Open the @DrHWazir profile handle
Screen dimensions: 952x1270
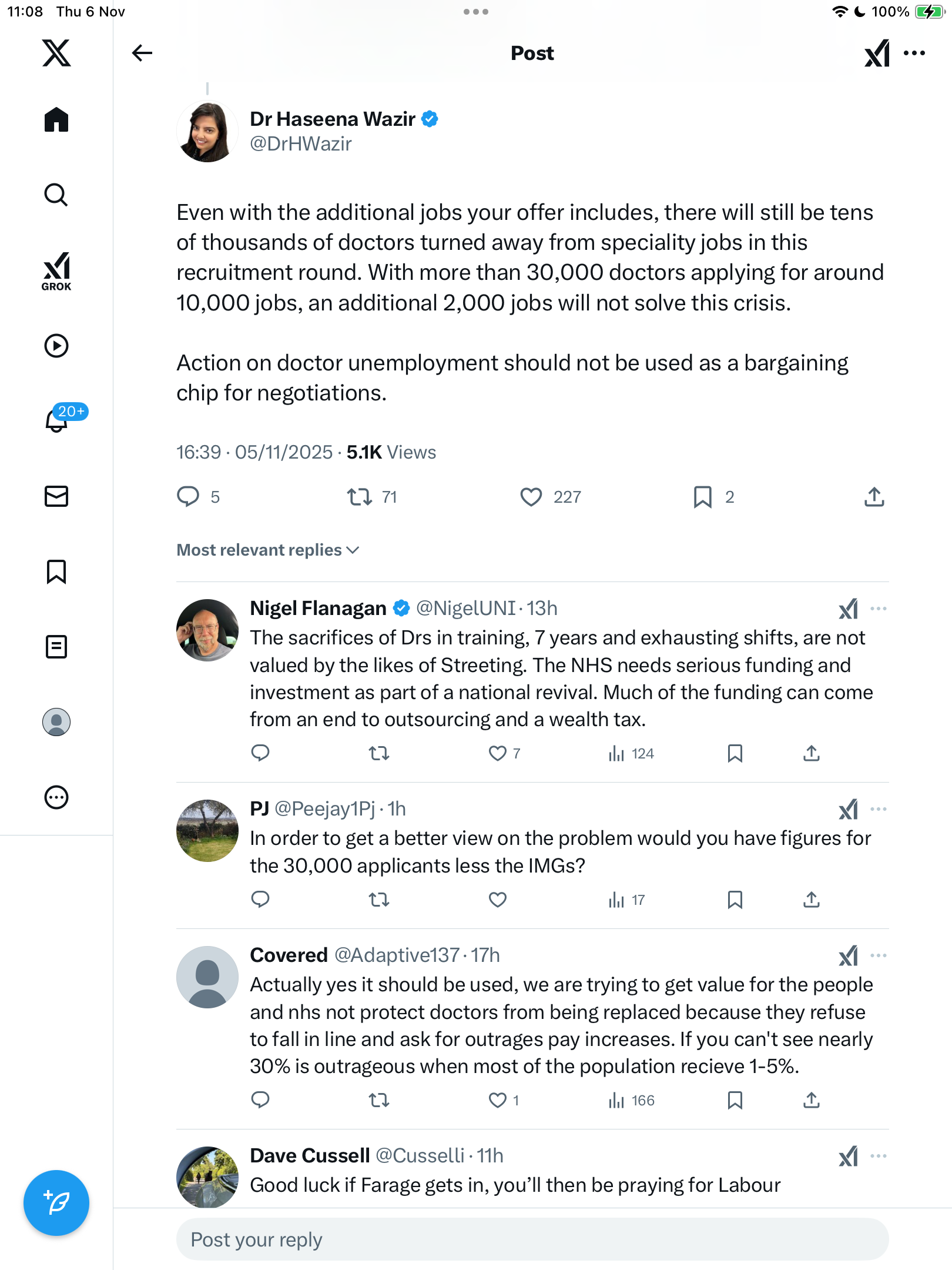pos(301,144)
